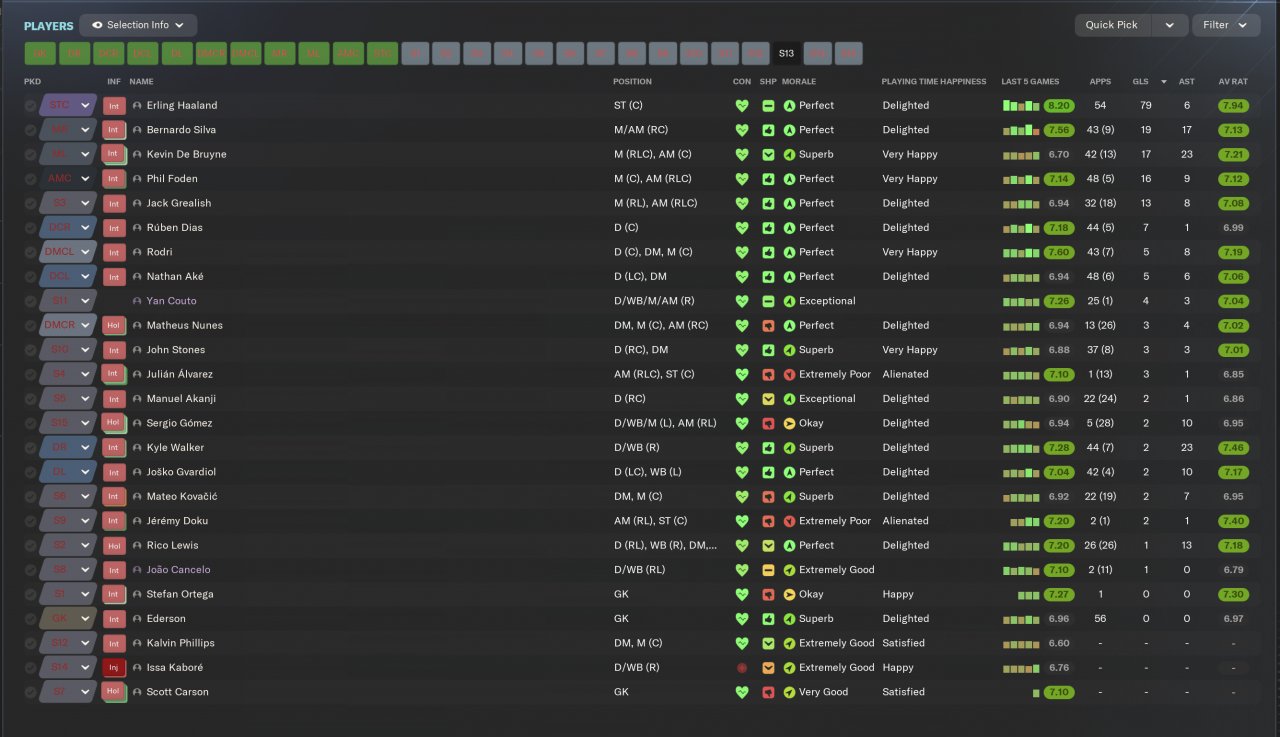The height and width of the screenshot is (737, 1280).
Task: Click Scott Carson's last 5 games form bar
Action: pos(1037,693)
